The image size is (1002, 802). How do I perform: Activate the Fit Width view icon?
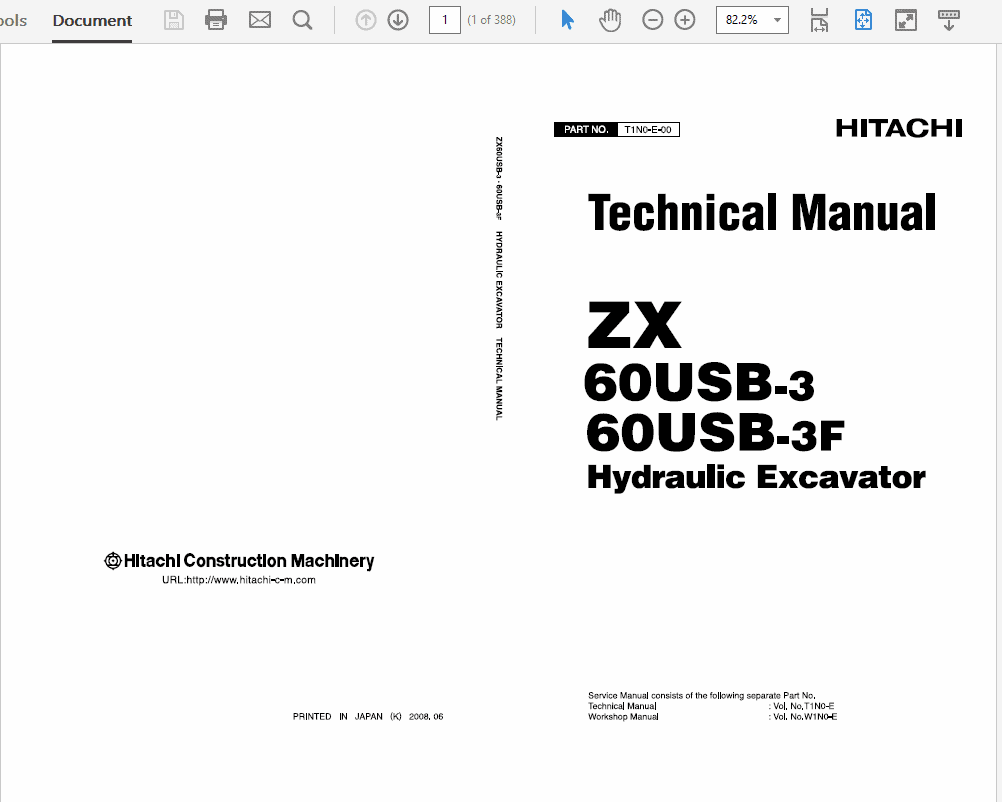[x=819, y=19]
